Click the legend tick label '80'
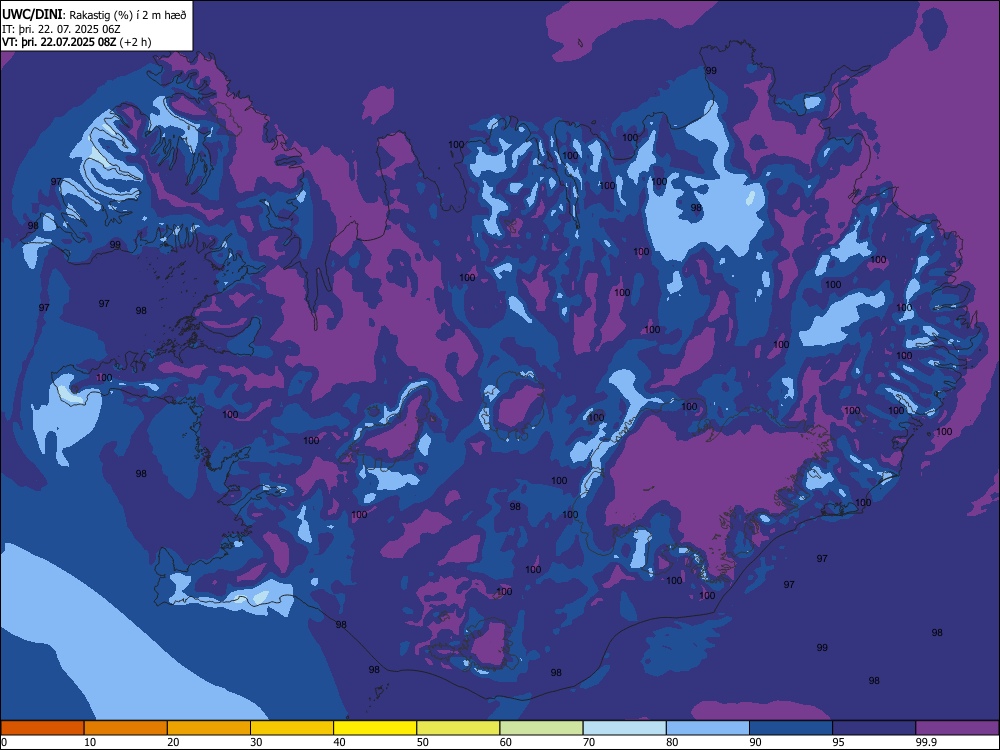 click(672, 742)
